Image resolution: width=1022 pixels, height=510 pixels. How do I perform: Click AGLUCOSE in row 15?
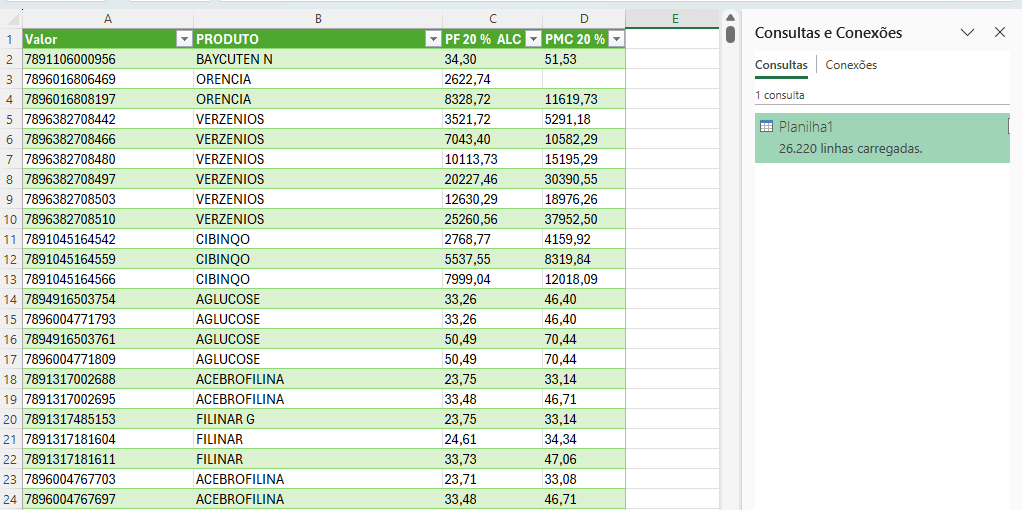(x=317, y=319)
